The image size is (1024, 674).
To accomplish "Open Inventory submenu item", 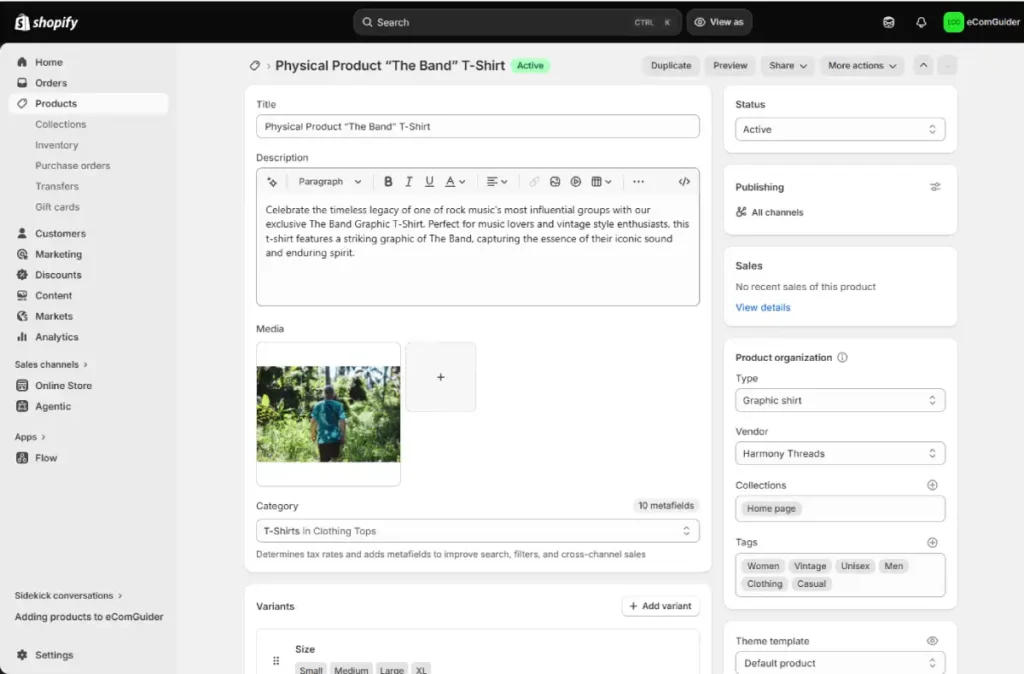I will click(x=56, y=145).
